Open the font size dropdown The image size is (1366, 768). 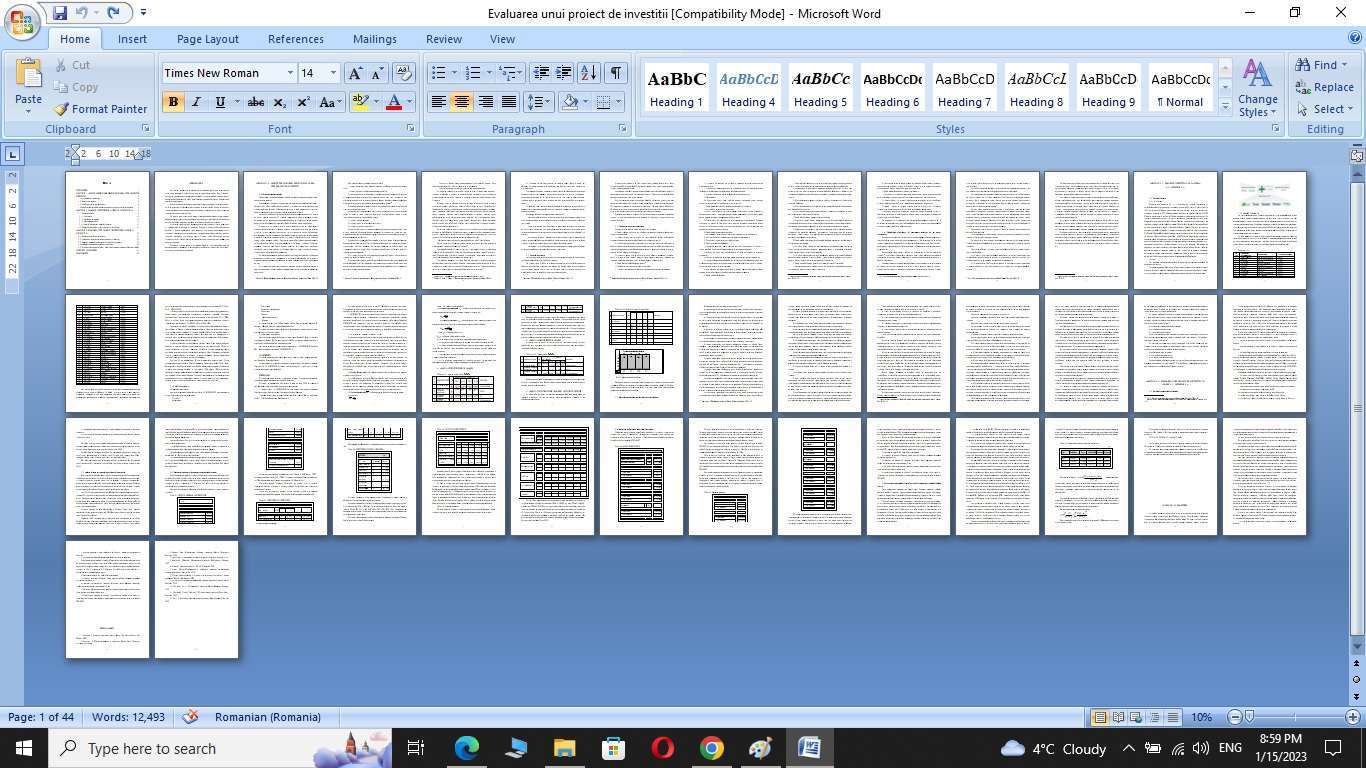(x=333, y=73)
